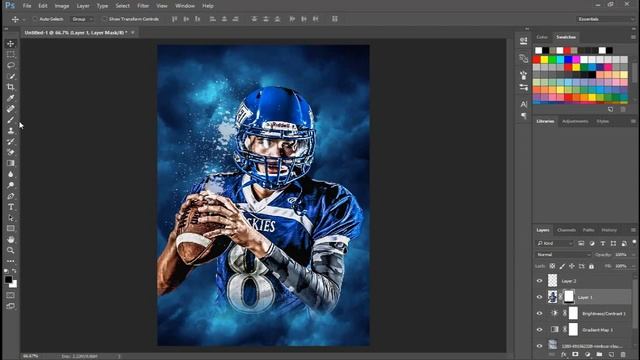The height and width of the screenshot is (360, 640).
Task: Select the History Brush tool
Action: click(x=11, y=142)
